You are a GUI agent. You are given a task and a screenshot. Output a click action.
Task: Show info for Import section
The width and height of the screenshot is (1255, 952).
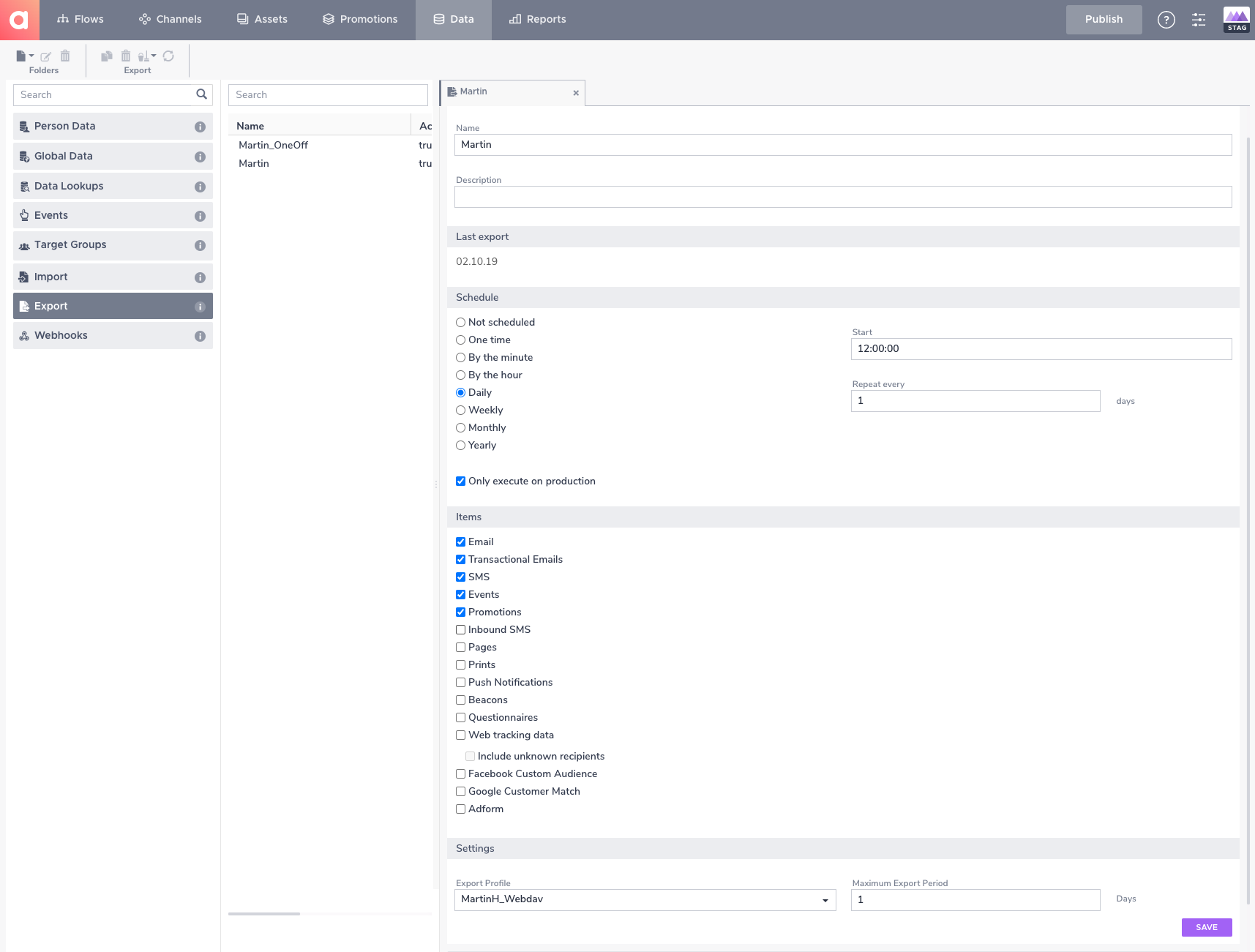(200, 277)
